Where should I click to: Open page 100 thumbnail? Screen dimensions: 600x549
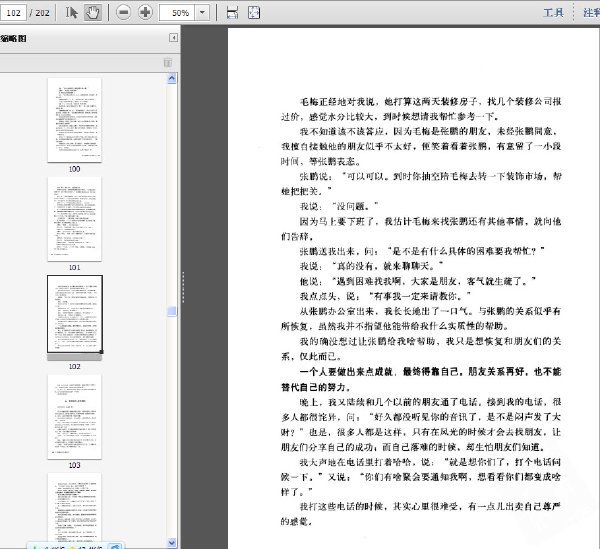tap(75, 120)
